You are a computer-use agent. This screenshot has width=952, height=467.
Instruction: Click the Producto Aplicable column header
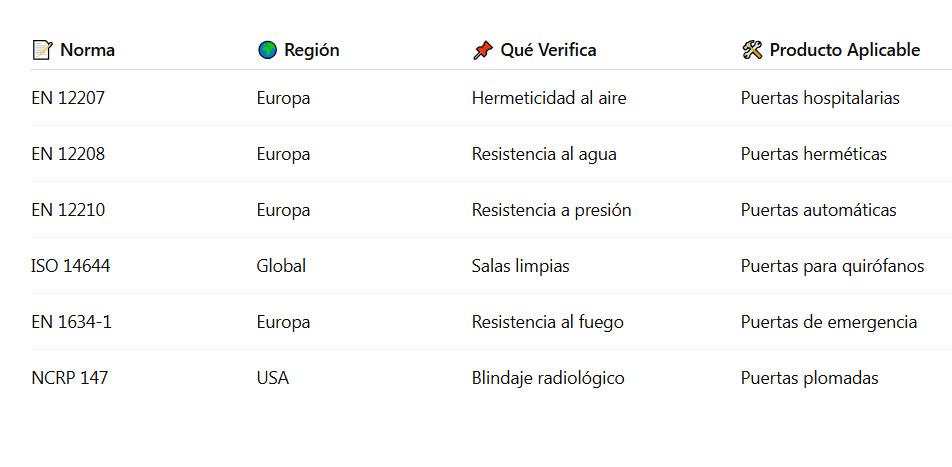(844, 50)
